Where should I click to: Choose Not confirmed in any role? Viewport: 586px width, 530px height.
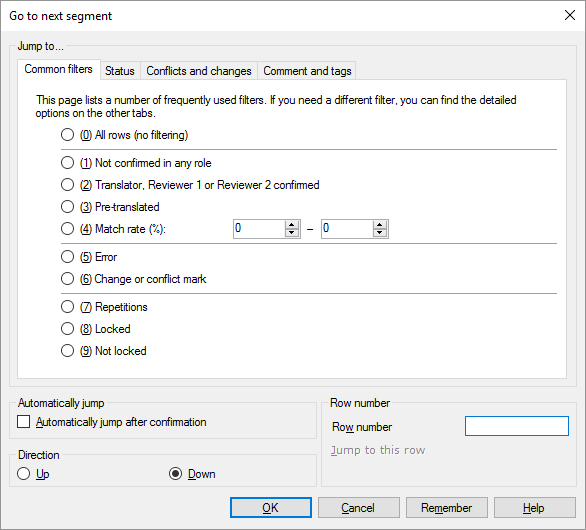[x=67, y=163]
